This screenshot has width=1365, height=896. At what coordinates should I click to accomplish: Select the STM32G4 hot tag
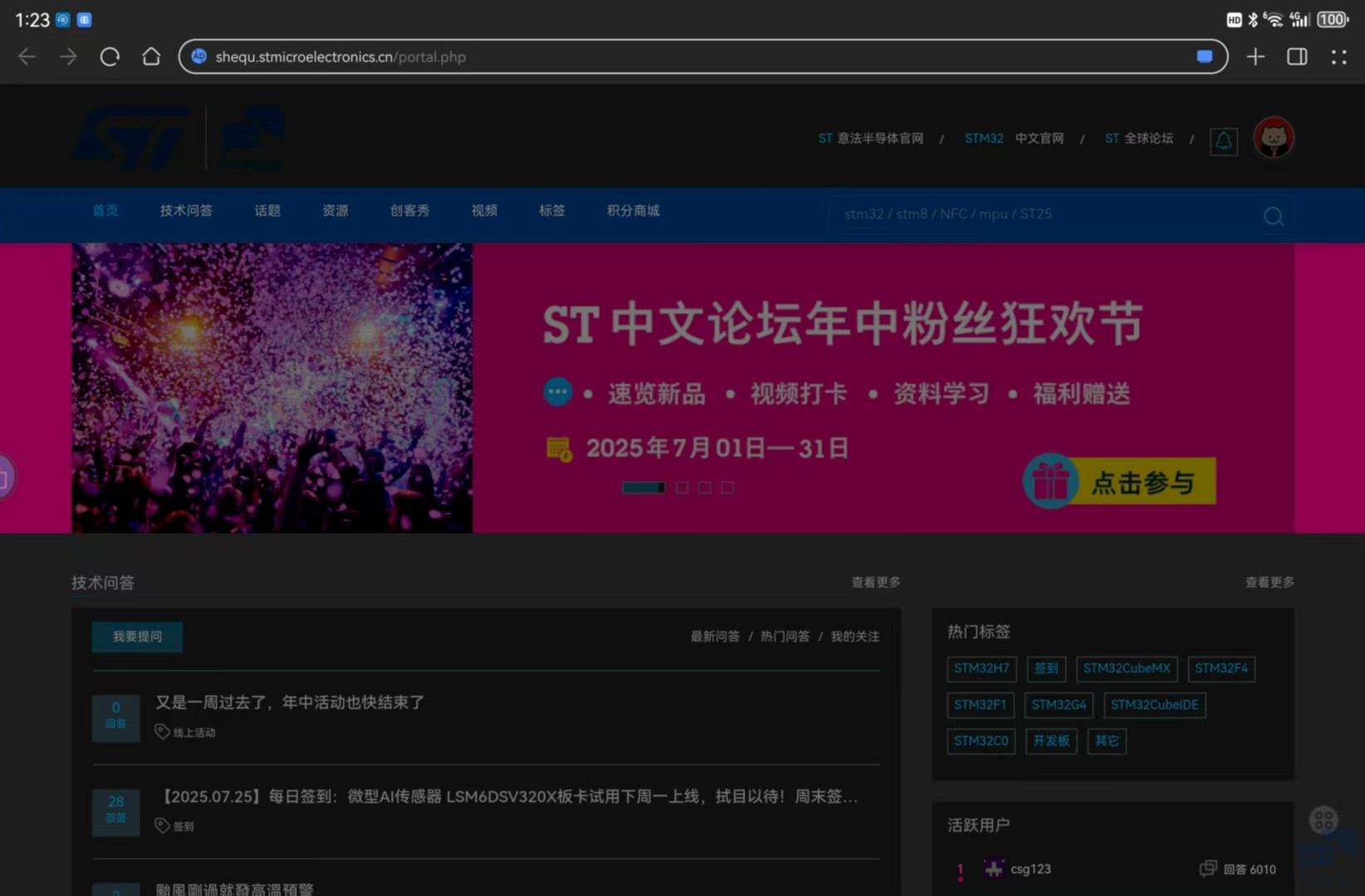tap(1058, 705)
